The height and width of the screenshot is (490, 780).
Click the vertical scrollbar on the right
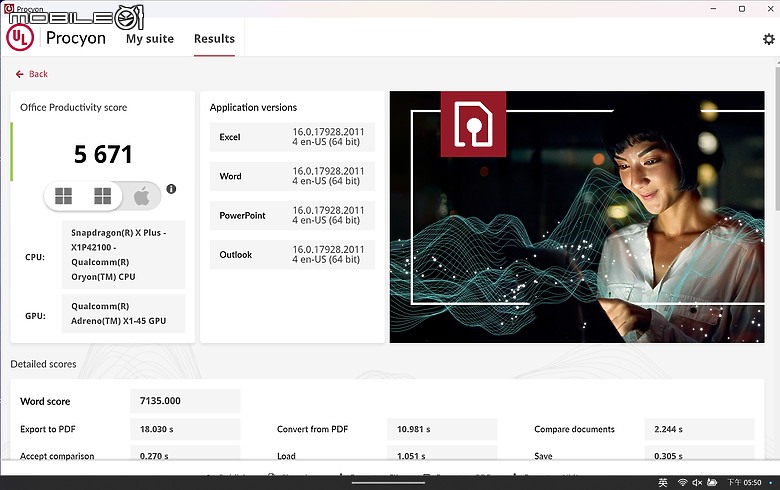(777, 139)
